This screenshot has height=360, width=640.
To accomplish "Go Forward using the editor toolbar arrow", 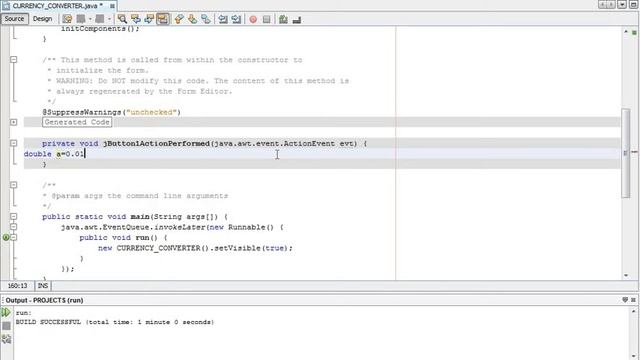I will tap(100, 19).
